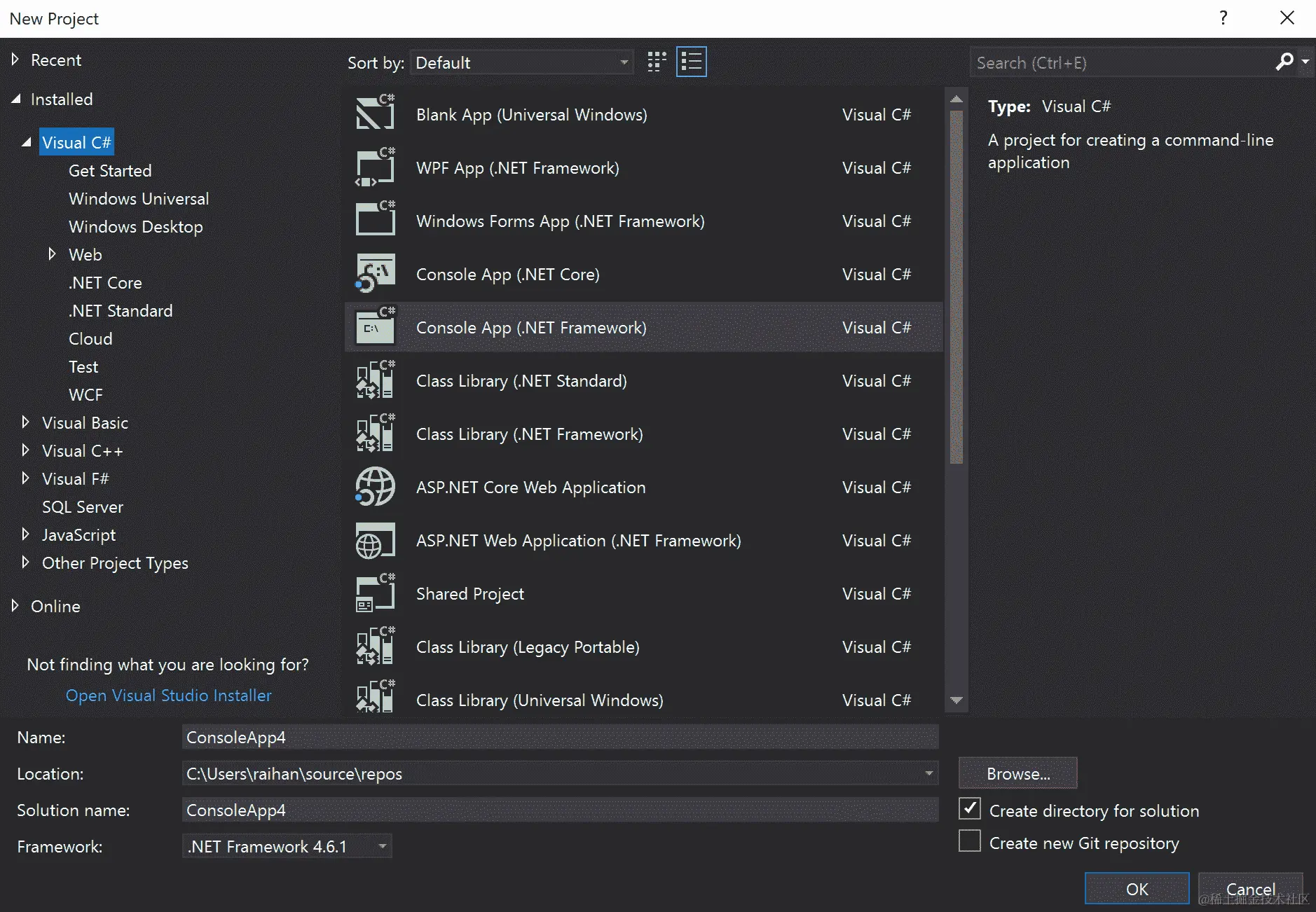Viewport: 1316px width, 912px height.
Task: Expand the Online section
Action: point(15,606)
